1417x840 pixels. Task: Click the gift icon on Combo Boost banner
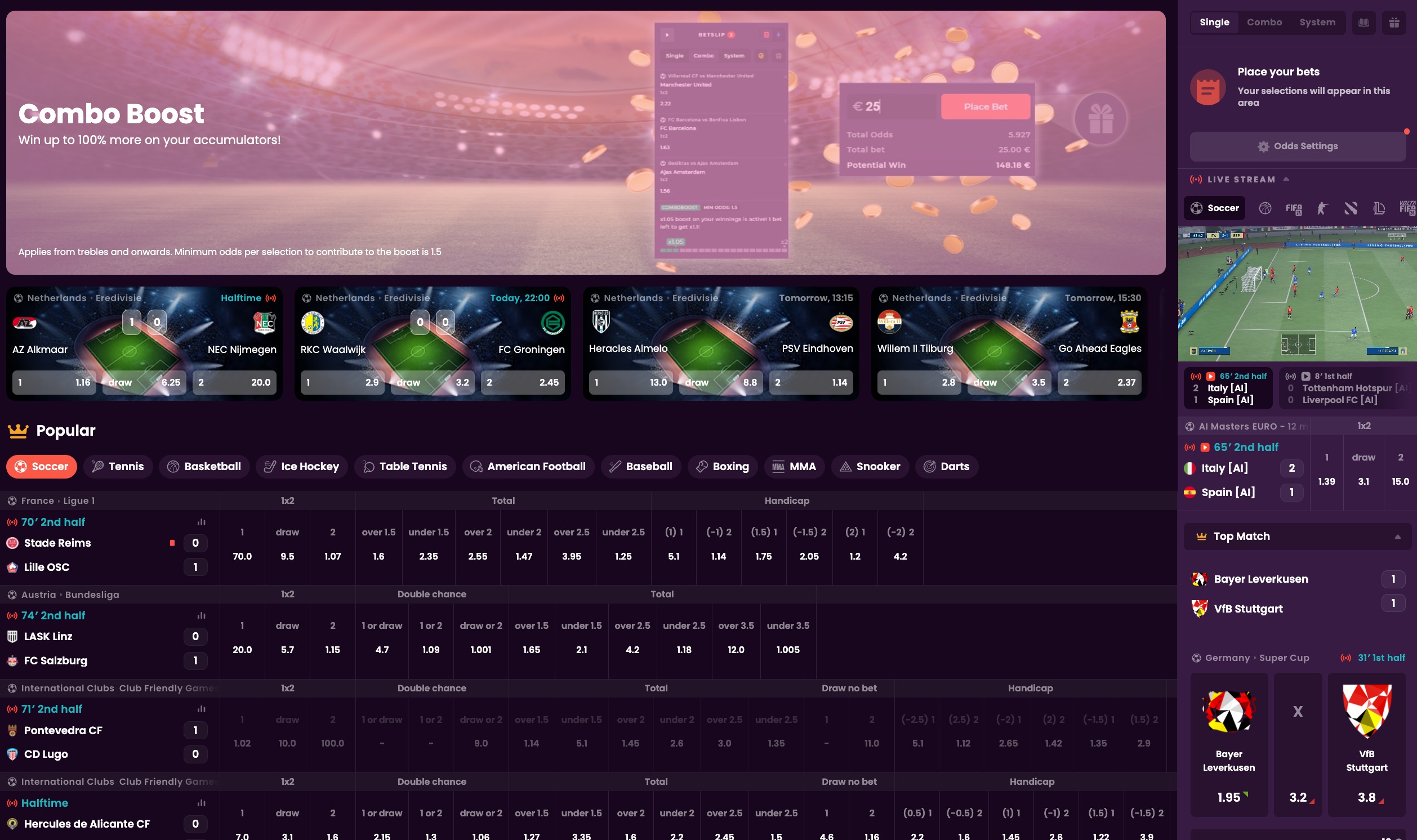click(x=1100, y=119)
